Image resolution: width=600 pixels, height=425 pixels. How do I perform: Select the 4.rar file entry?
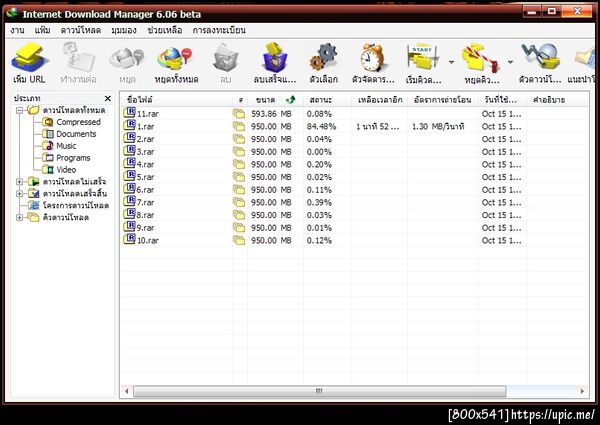tap(145, 164)
